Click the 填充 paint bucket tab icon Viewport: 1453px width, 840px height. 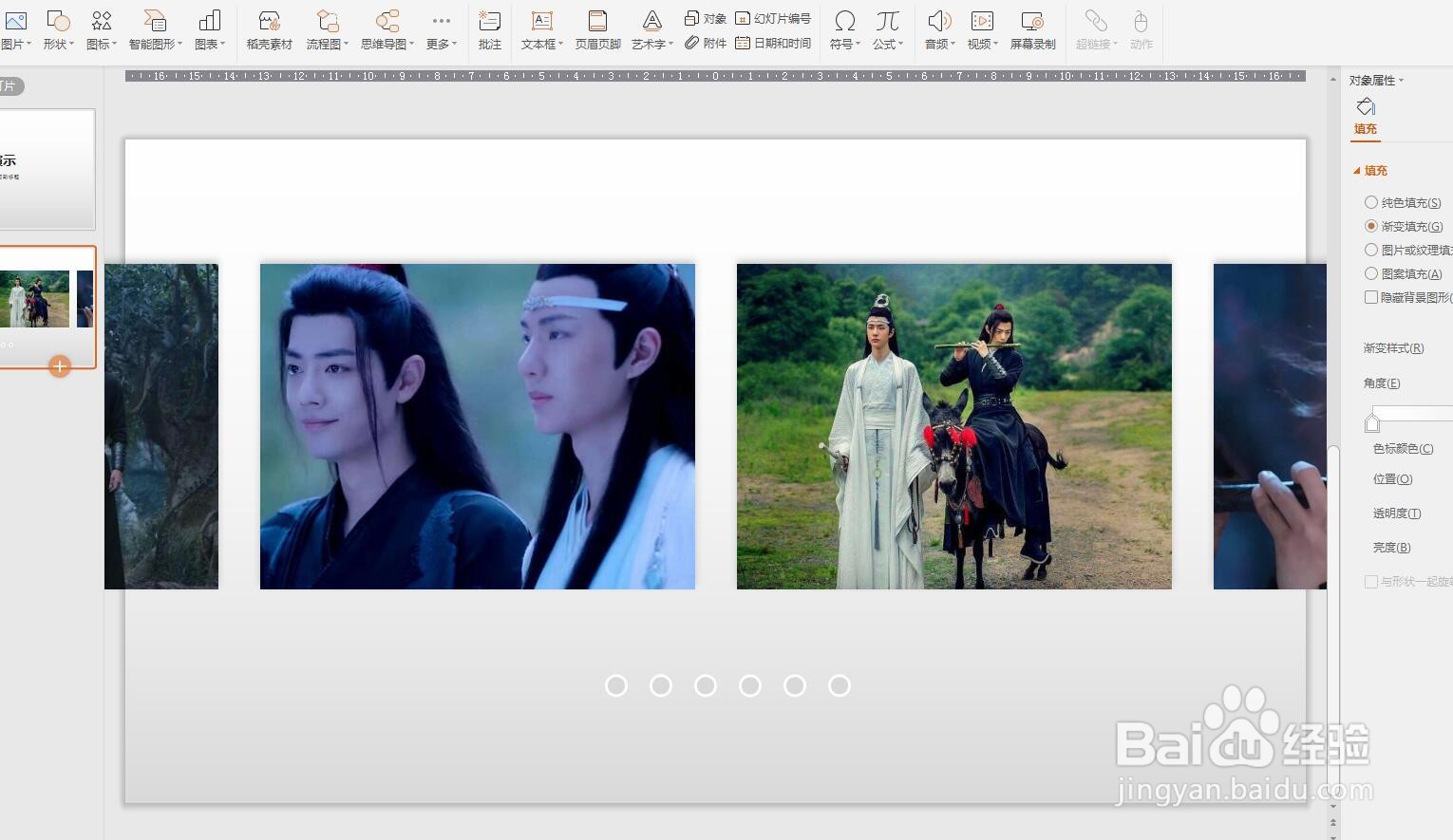1366,106
